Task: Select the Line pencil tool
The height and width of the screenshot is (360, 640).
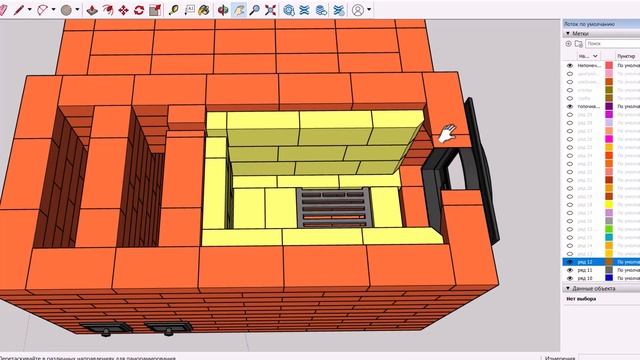Action: 19,10
